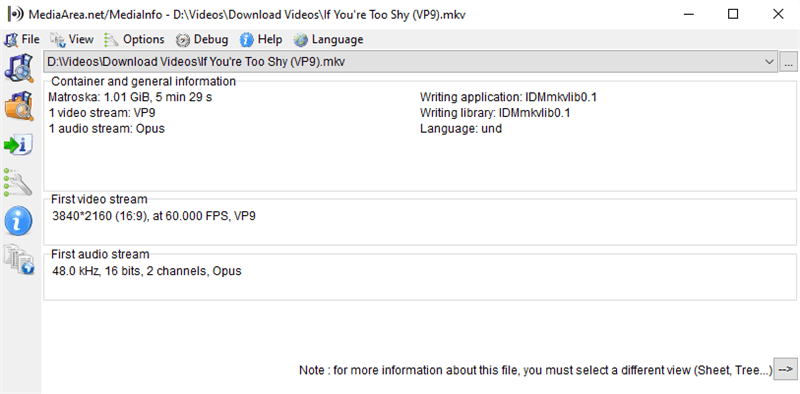Viewport: 800px width, 394px height.
Task: Click the arrow button to change view
Action: 786,369
